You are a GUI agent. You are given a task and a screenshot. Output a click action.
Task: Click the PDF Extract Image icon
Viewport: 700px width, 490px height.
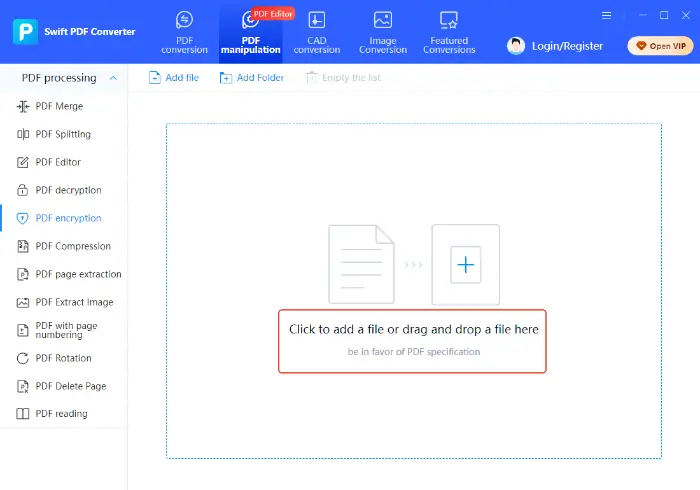point(23,303)
